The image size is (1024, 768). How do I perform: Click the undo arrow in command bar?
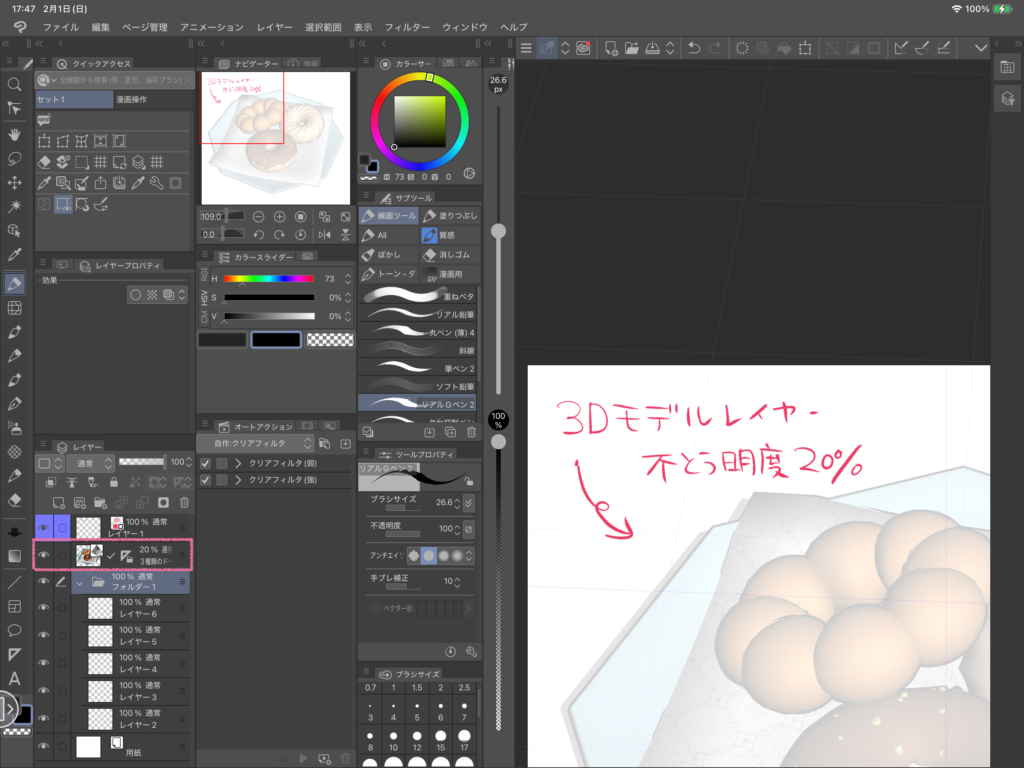point(694,47)
